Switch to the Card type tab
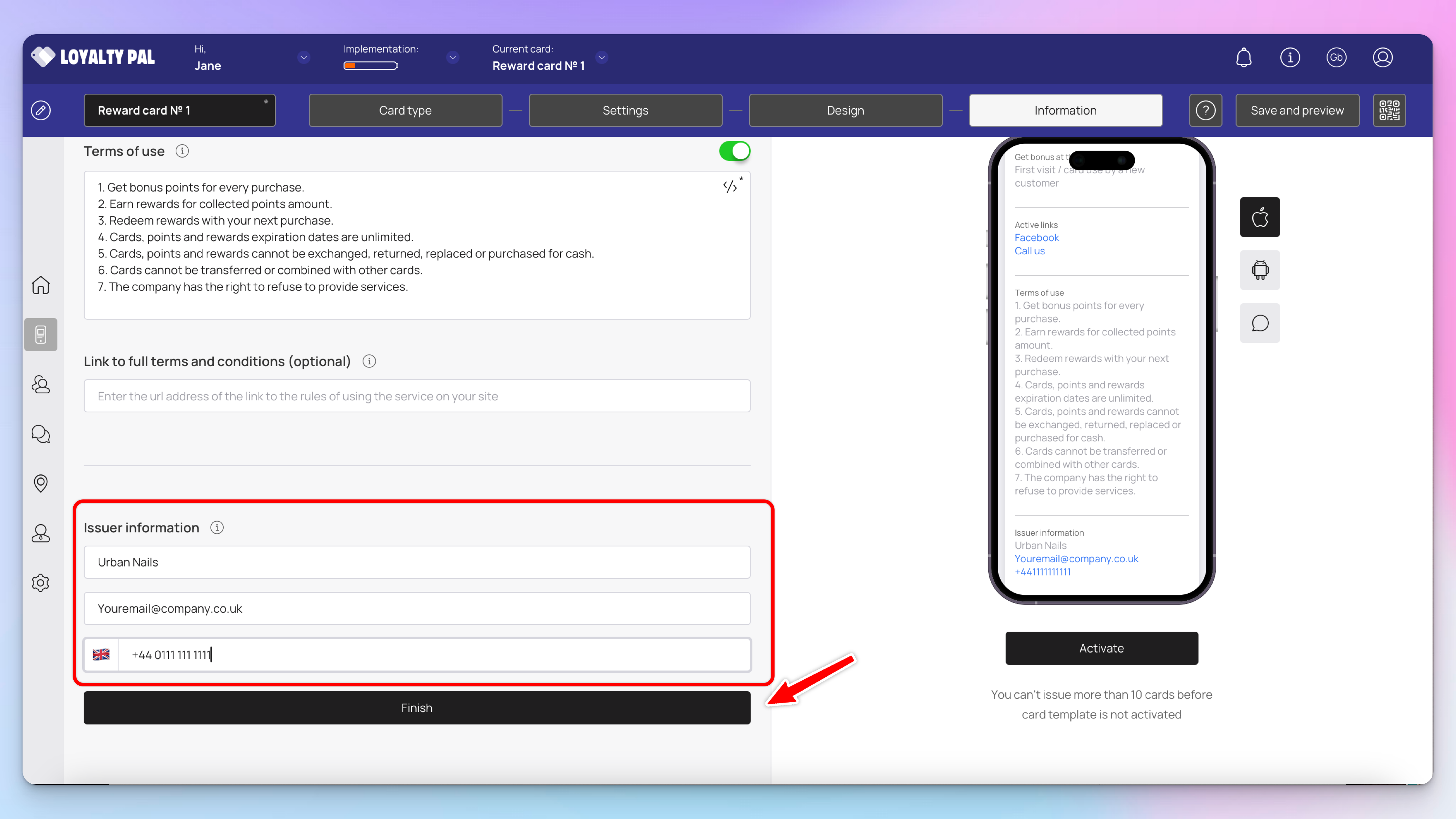This screenshot has width=1456, height=819. 405,110
